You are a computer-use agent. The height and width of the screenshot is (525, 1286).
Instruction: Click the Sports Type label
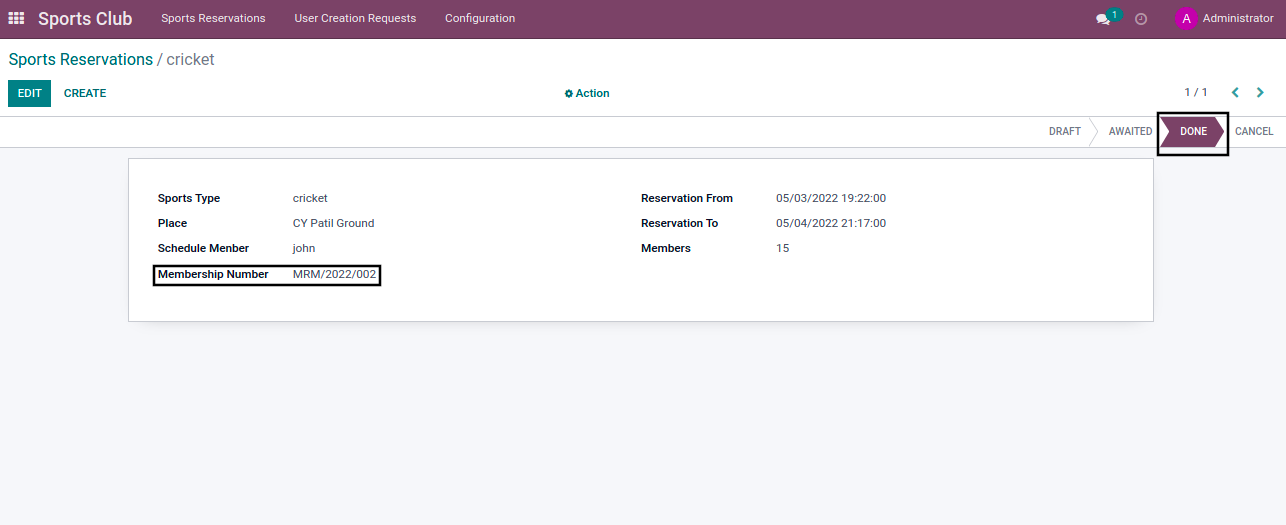coord(189,198)
